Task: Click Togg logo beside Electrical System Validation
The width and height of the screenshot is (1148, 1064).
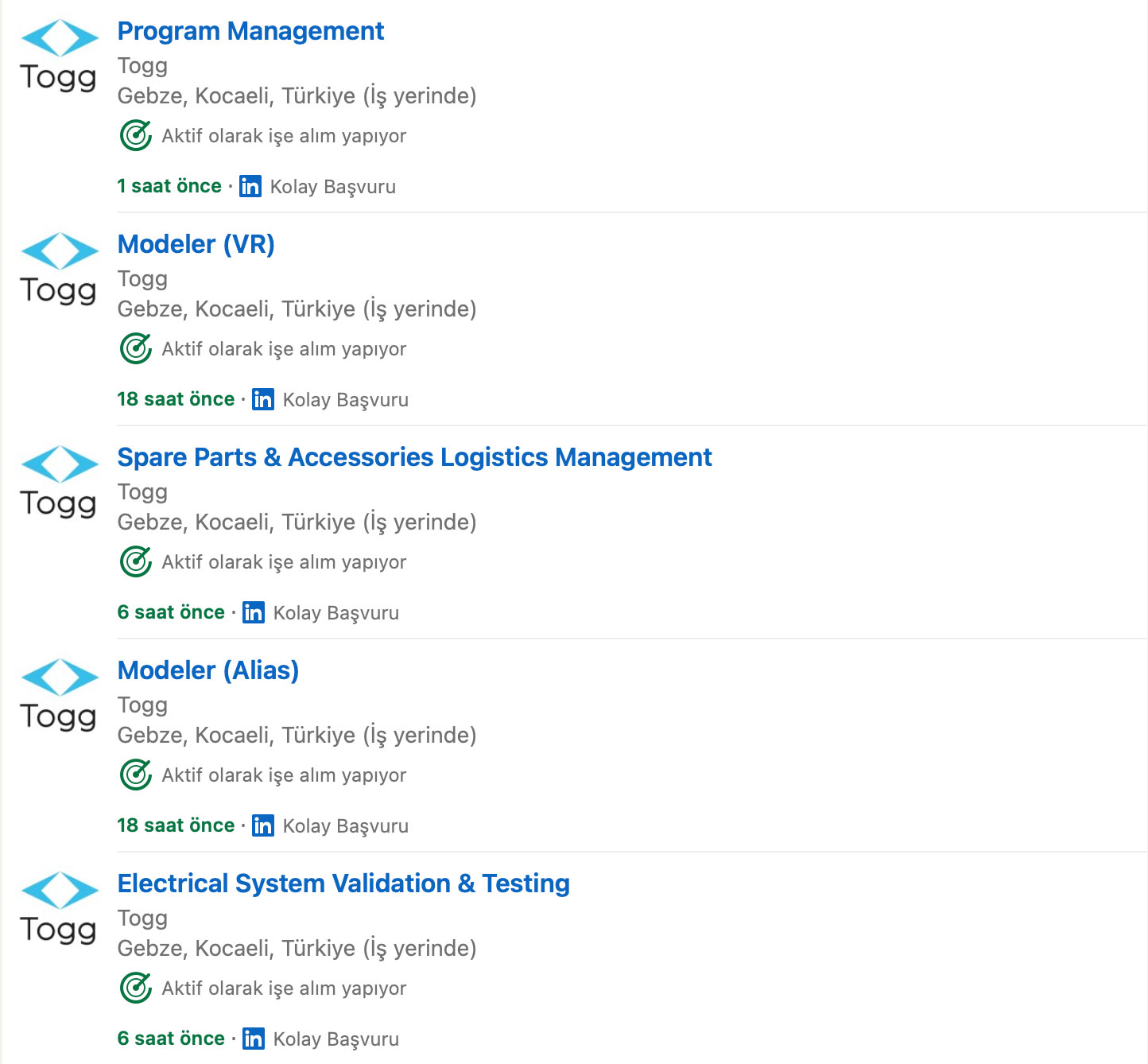Action: [59, 909]
